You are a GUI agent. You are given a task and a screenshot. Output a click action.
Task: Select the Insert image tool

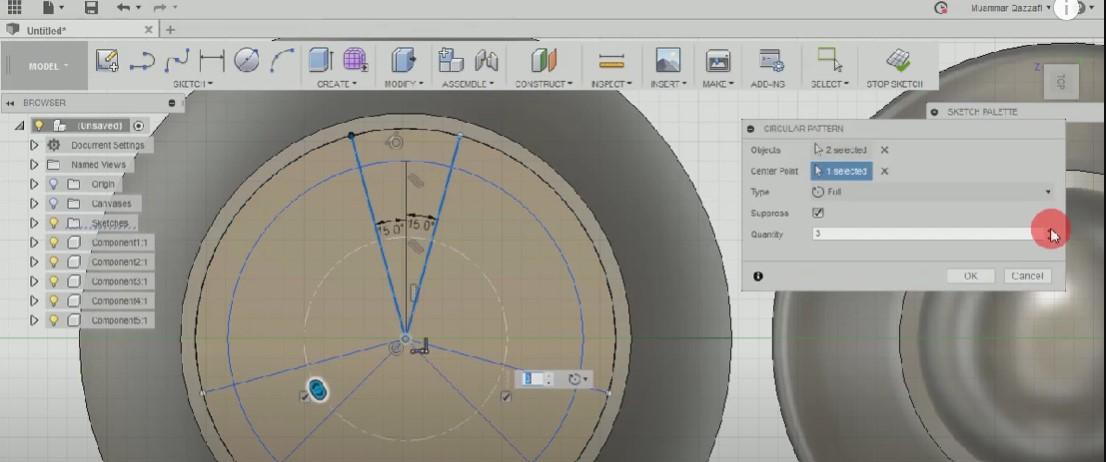667,60
